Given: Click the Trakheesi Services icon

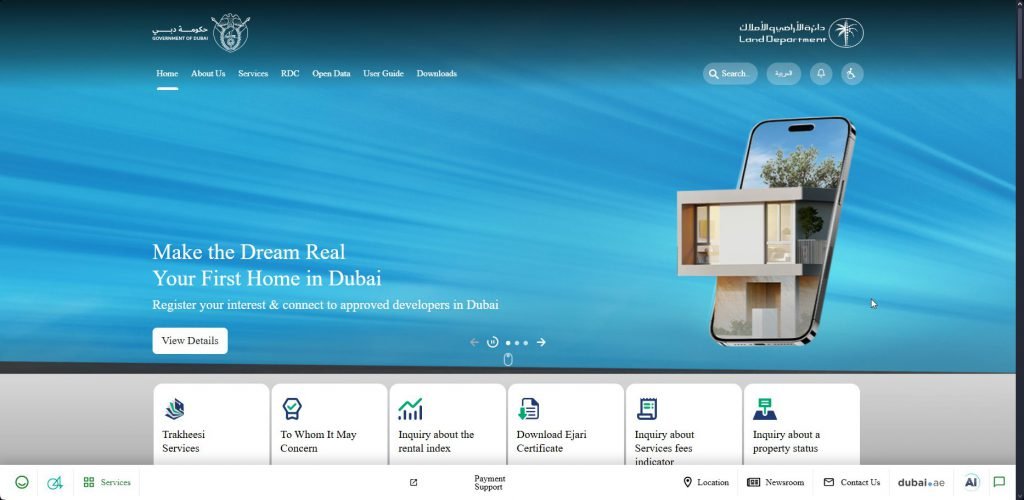Looking at the screenshot, I should (x=174, y=409).
